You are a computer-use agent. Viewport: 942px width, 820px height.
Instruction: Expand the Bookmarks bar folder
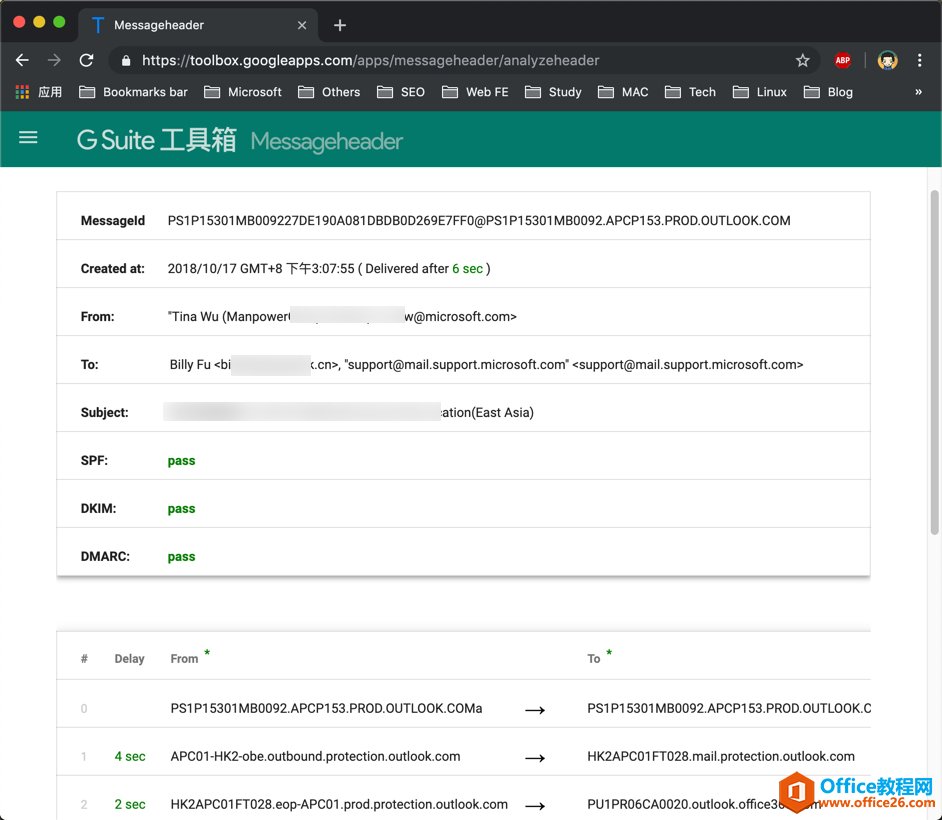[x=133, y=92]
